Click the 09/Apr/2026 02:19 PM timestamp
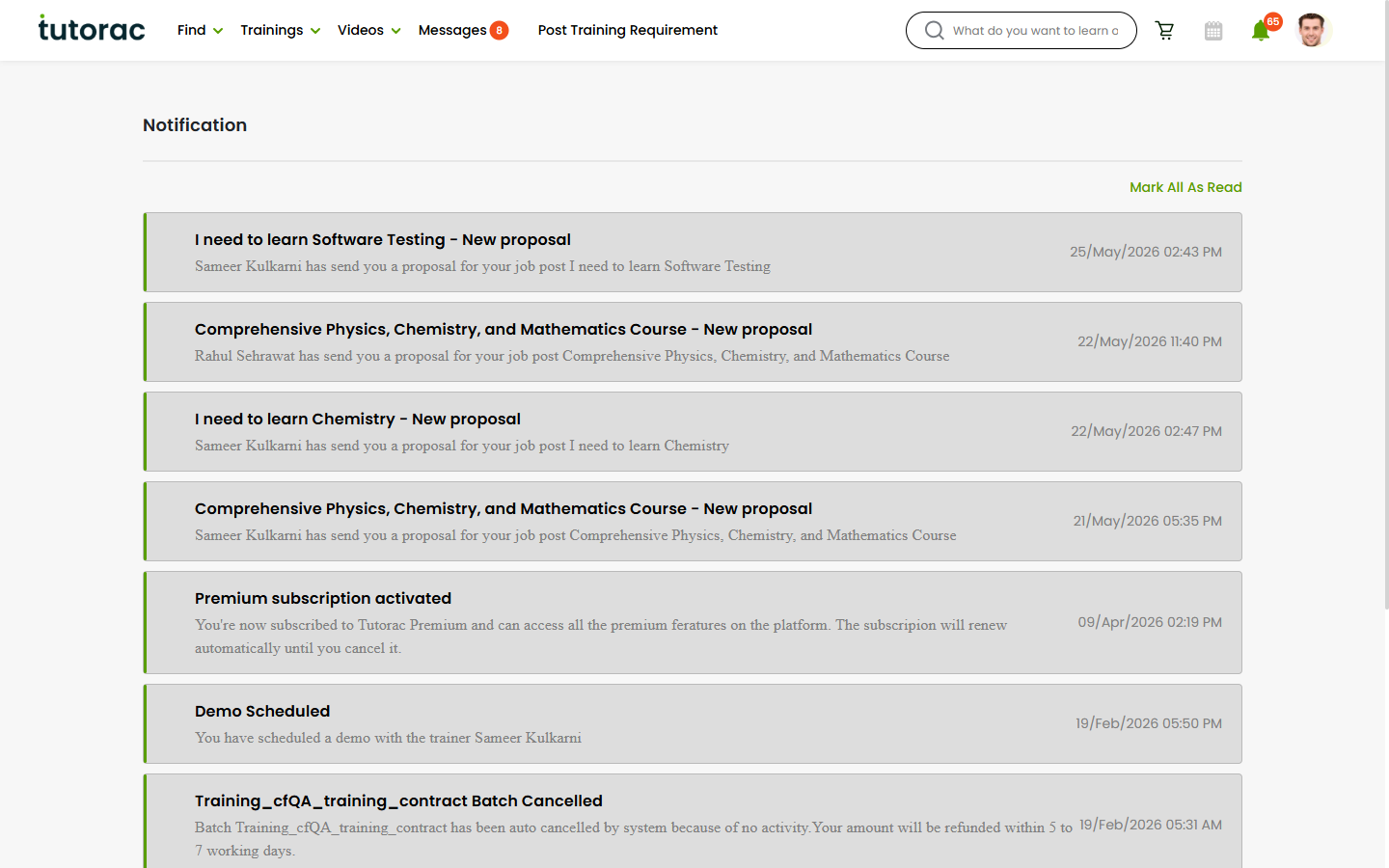Image resolution: width=1389 pixels, height=868 pixels. [1150, 622]
